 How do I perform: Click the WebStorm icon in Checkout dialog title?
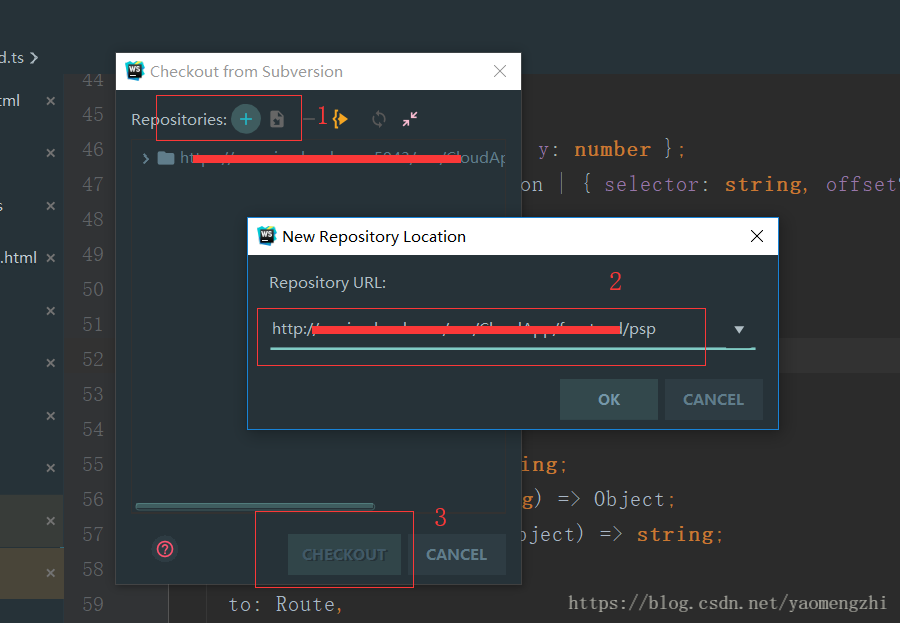tap(135, 71)
